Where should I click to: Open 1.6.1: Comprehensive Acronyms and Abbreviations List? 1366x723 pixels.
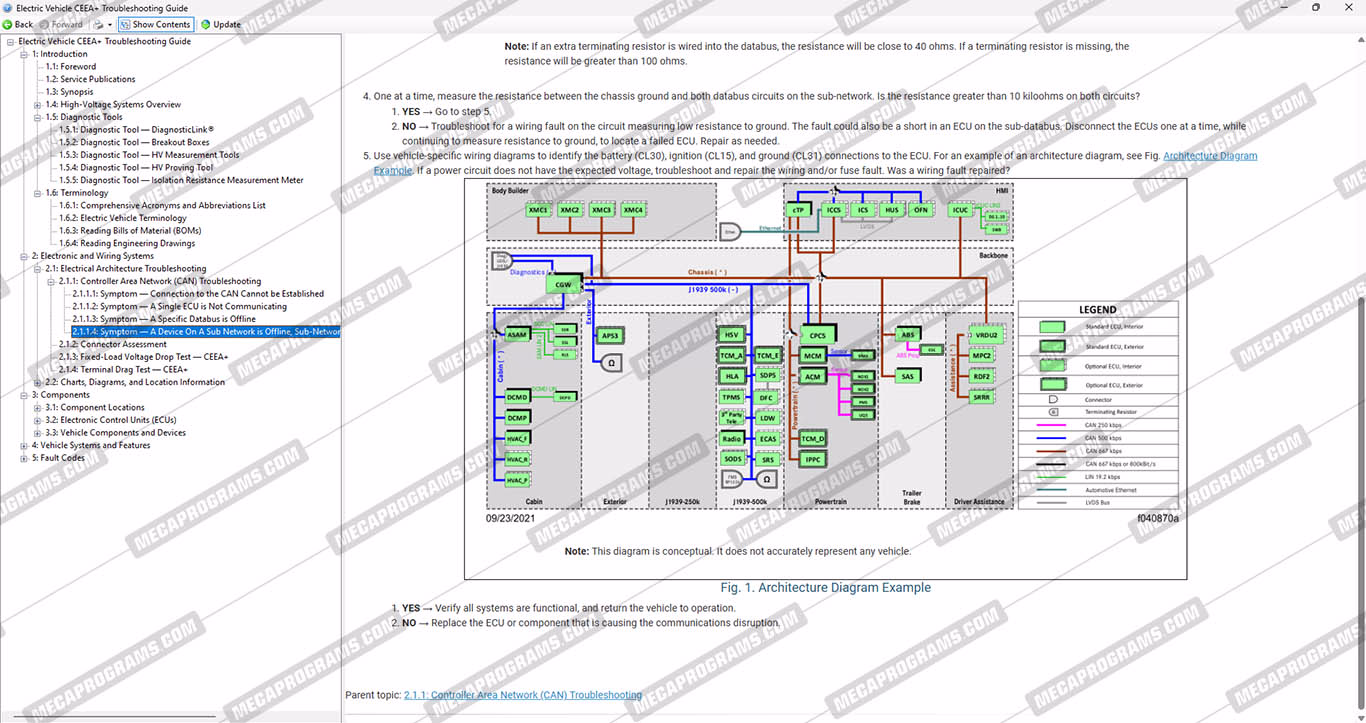162,205
